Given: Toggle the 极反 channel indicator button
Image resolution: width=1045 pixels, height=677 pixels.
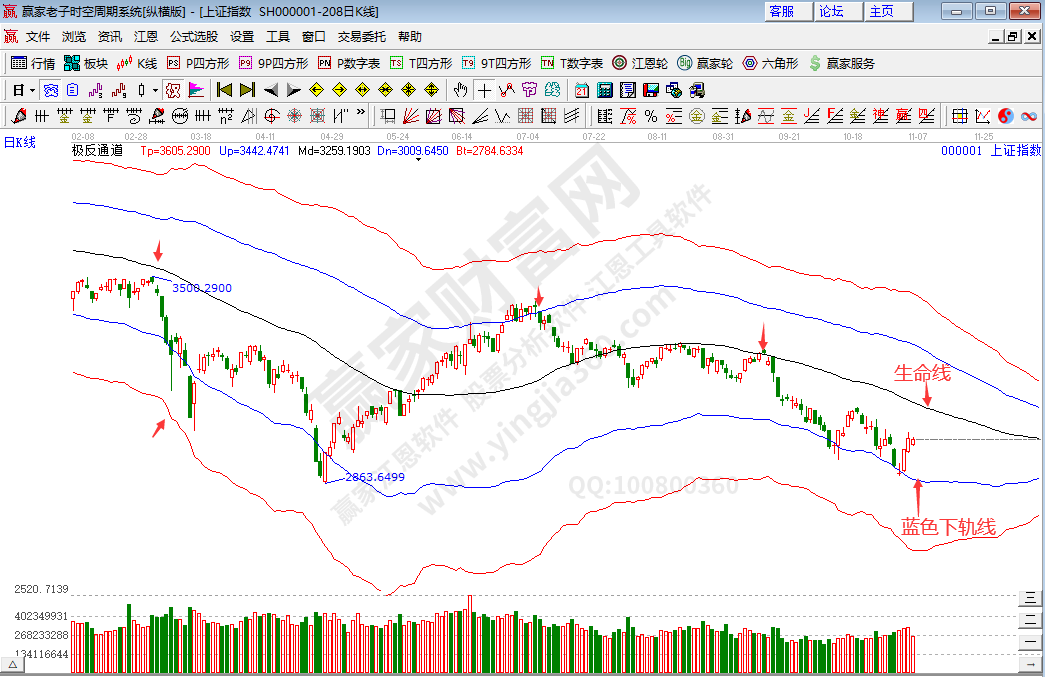Looking at the screenshot, I should click(x=172, y=89).
